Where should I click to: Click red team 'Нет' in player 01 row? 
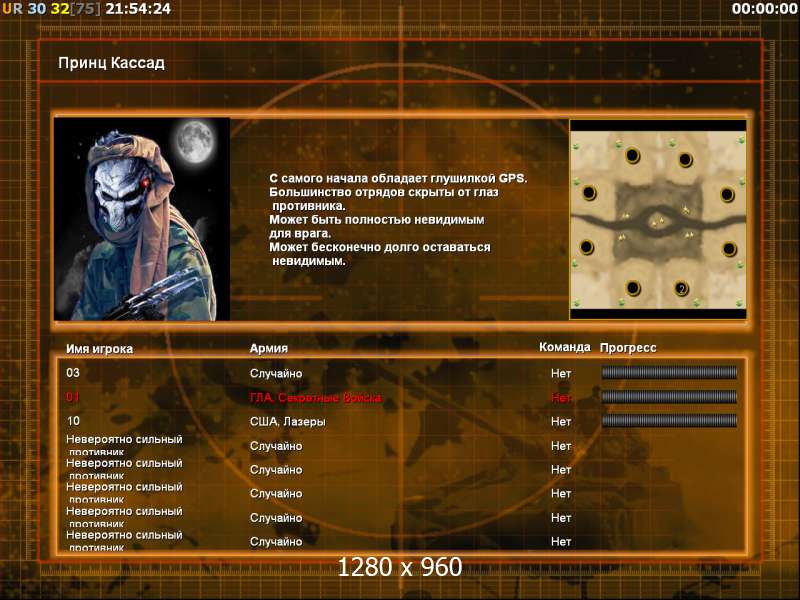[x=561, y=397]
